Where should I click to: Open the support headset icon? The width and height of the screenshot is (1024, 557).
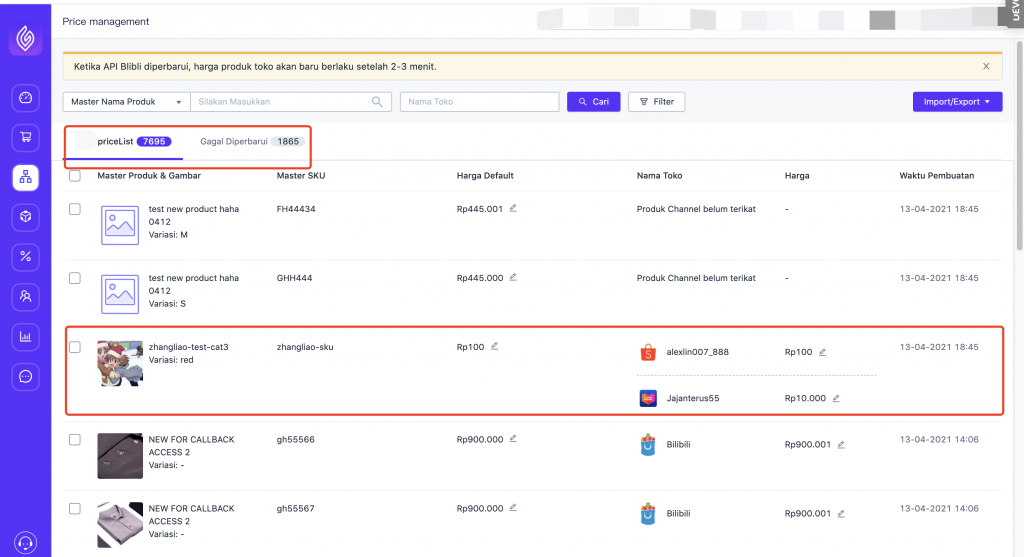[x=25, y=543]
